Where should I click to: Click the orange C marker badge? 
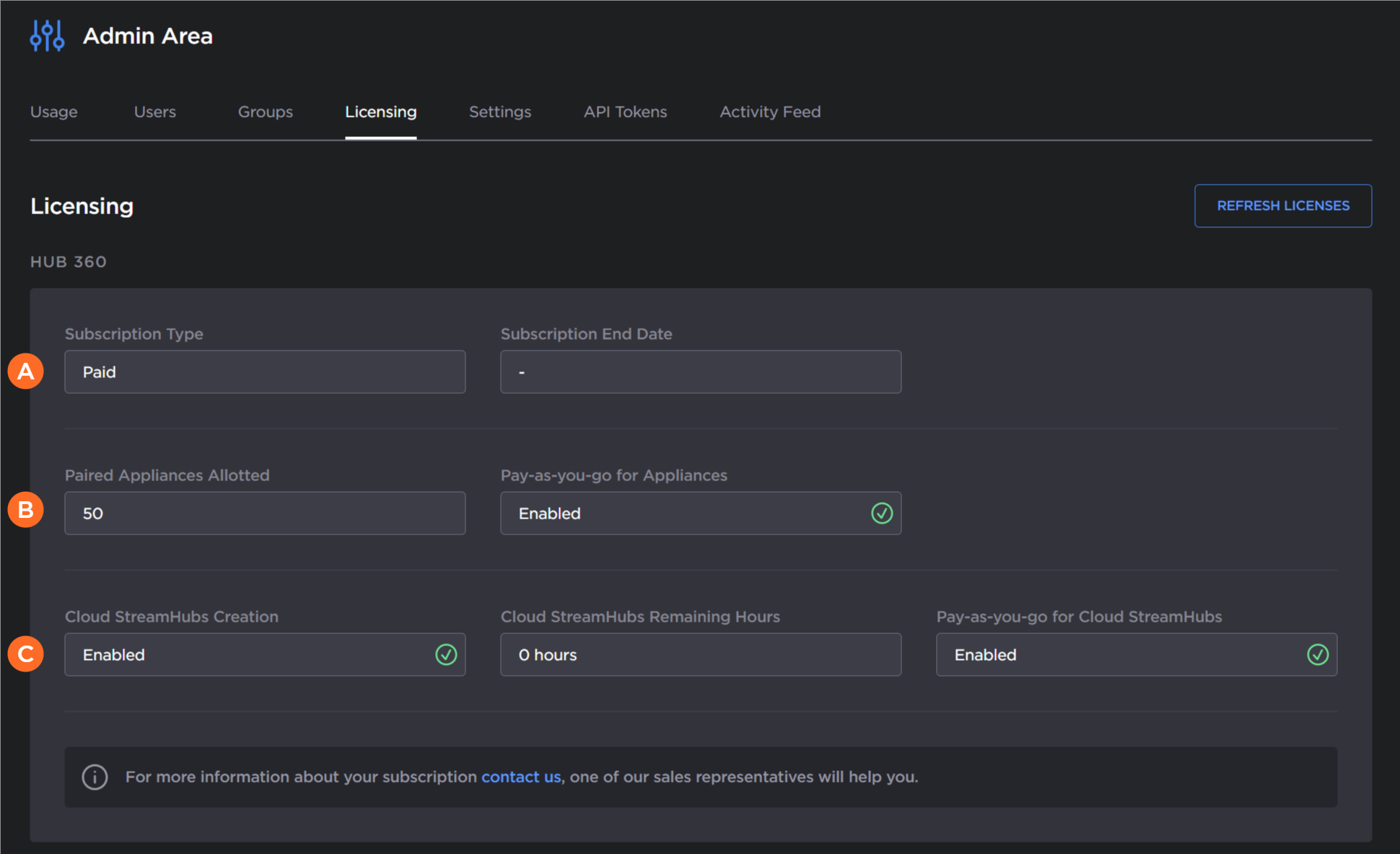click(26, 654)
